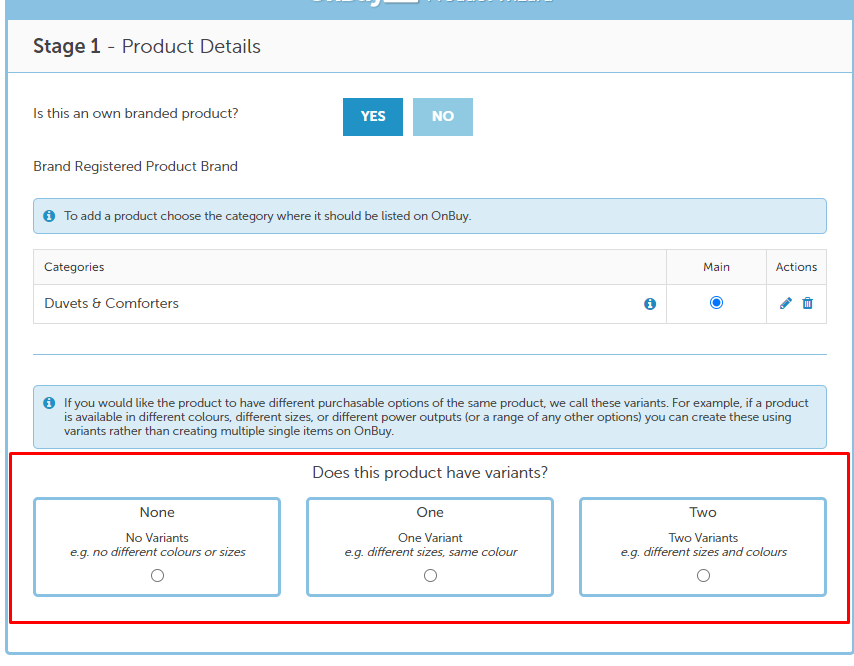This screenshot has width=854, height=666.
Task: Click info icon beside category instruction banner
Action: tap(49, 216)
